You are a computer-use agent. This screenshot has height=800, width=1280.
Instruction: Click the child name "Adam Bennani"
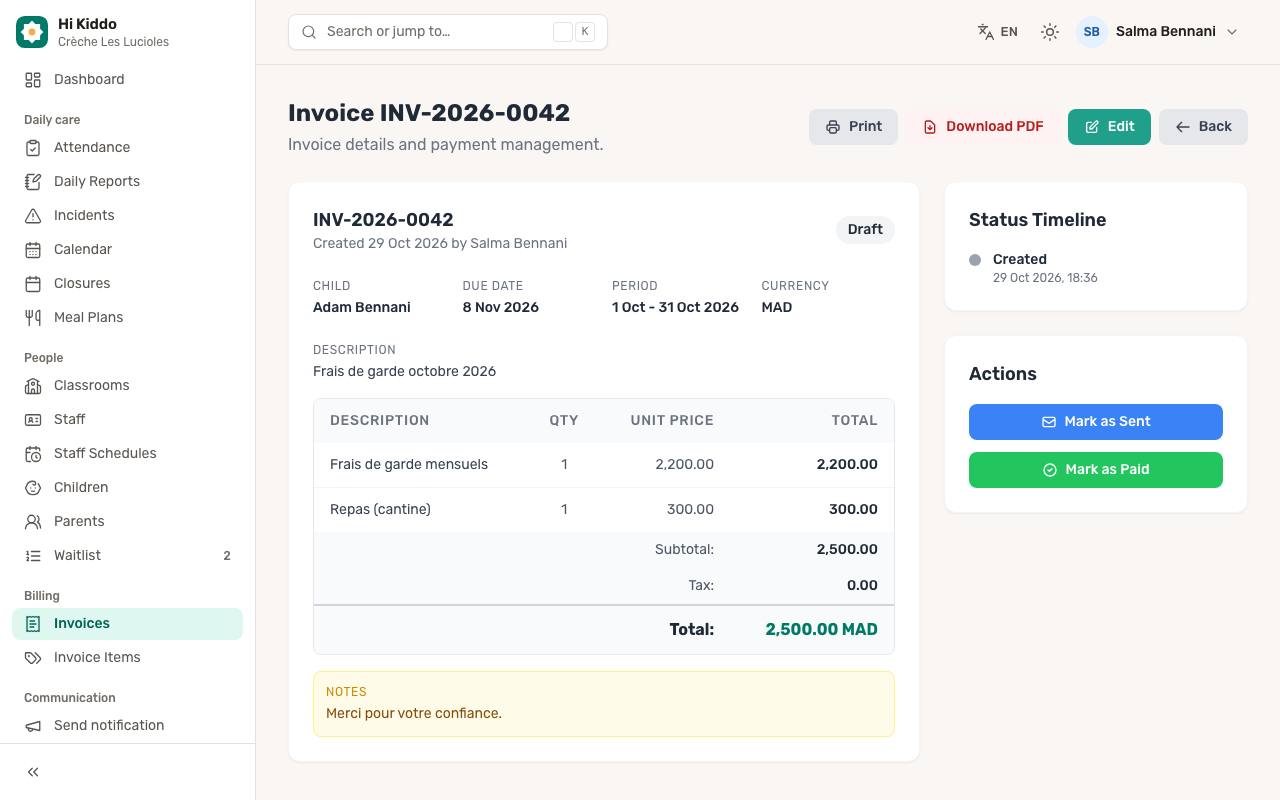tap(362, 307)
